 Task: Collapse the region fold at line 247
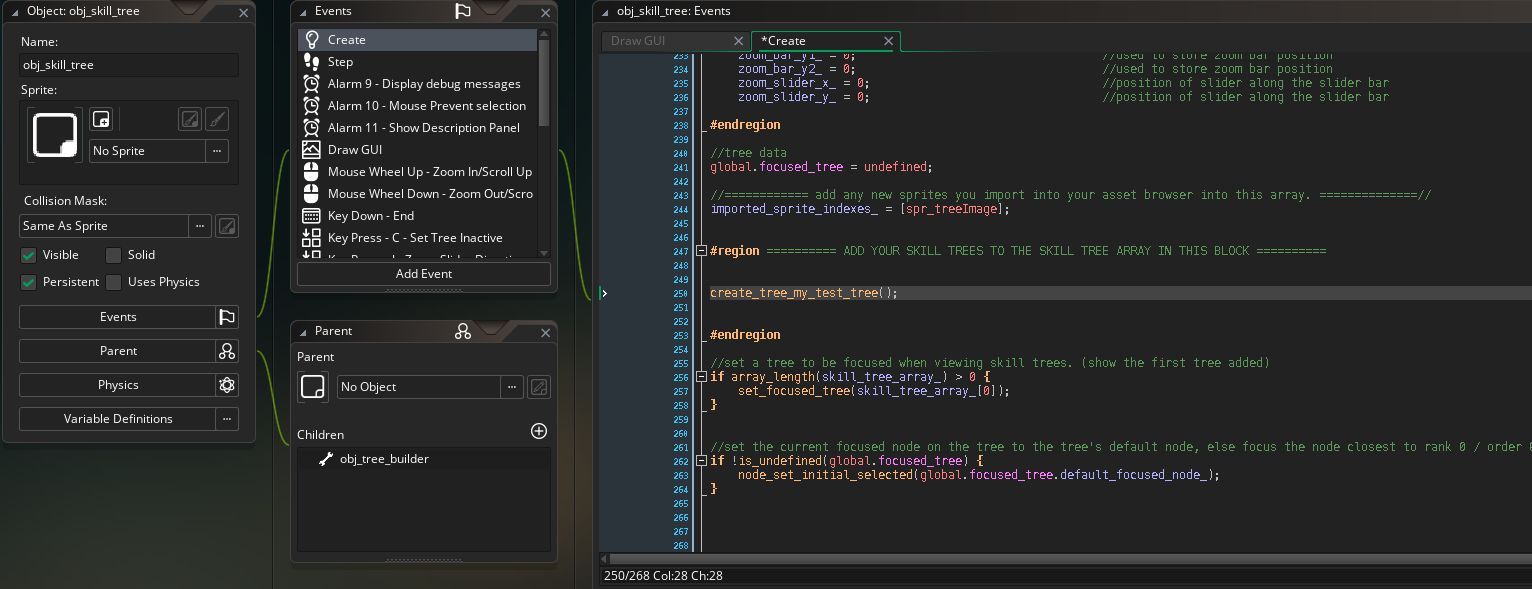click(701, 251)
